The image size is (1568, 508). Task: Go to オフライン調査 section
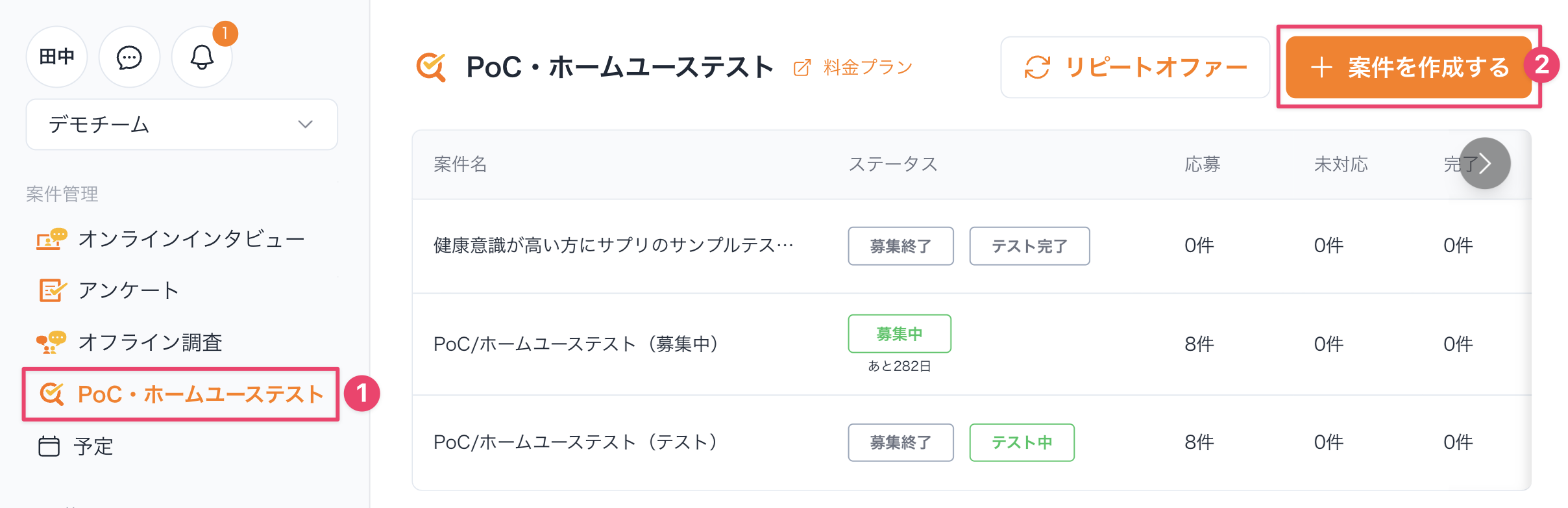(150, 342)
